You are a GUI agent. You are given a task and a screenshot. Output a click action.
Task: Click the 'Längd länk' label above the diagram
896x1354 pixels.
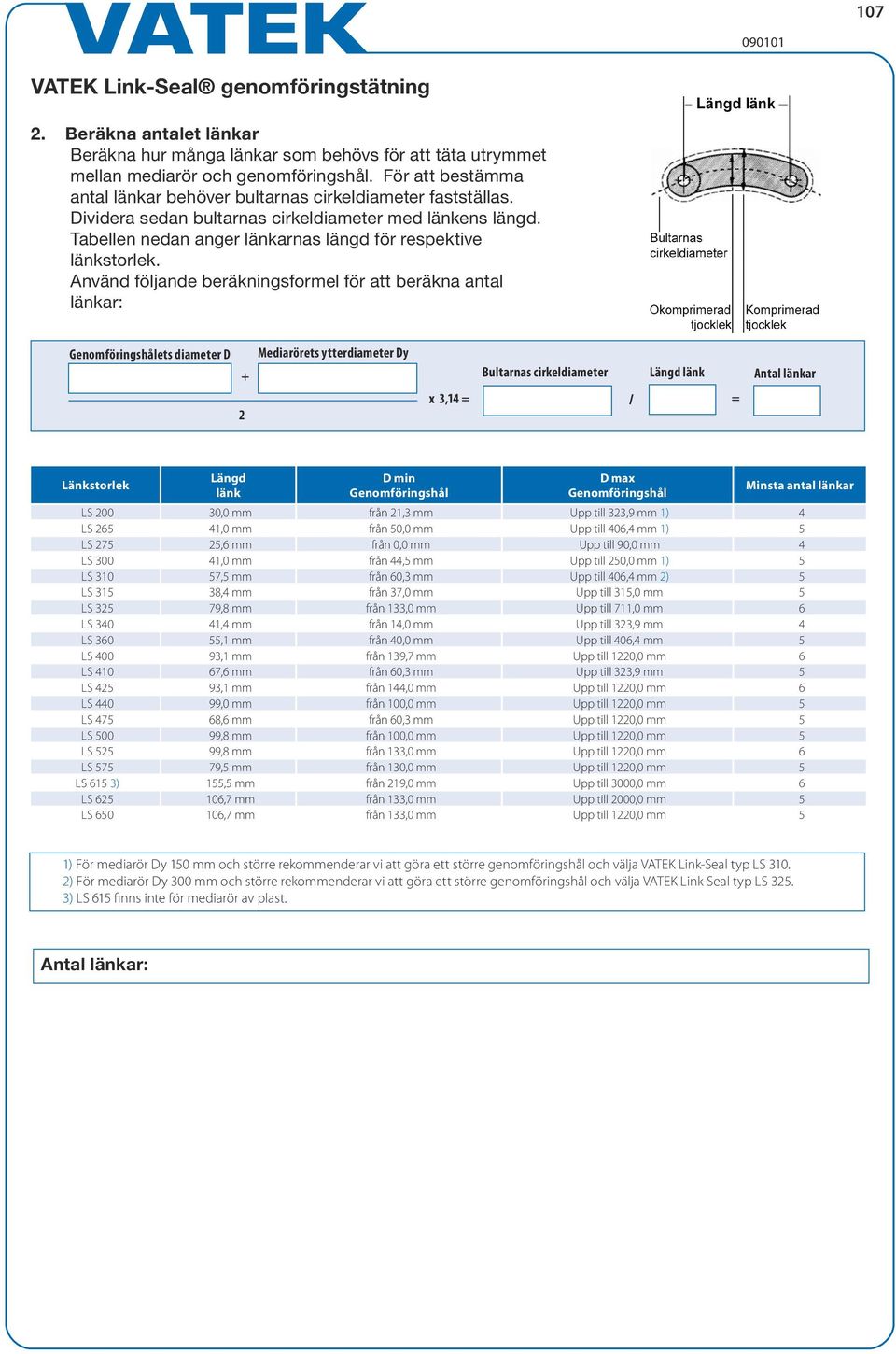point(735,104)
